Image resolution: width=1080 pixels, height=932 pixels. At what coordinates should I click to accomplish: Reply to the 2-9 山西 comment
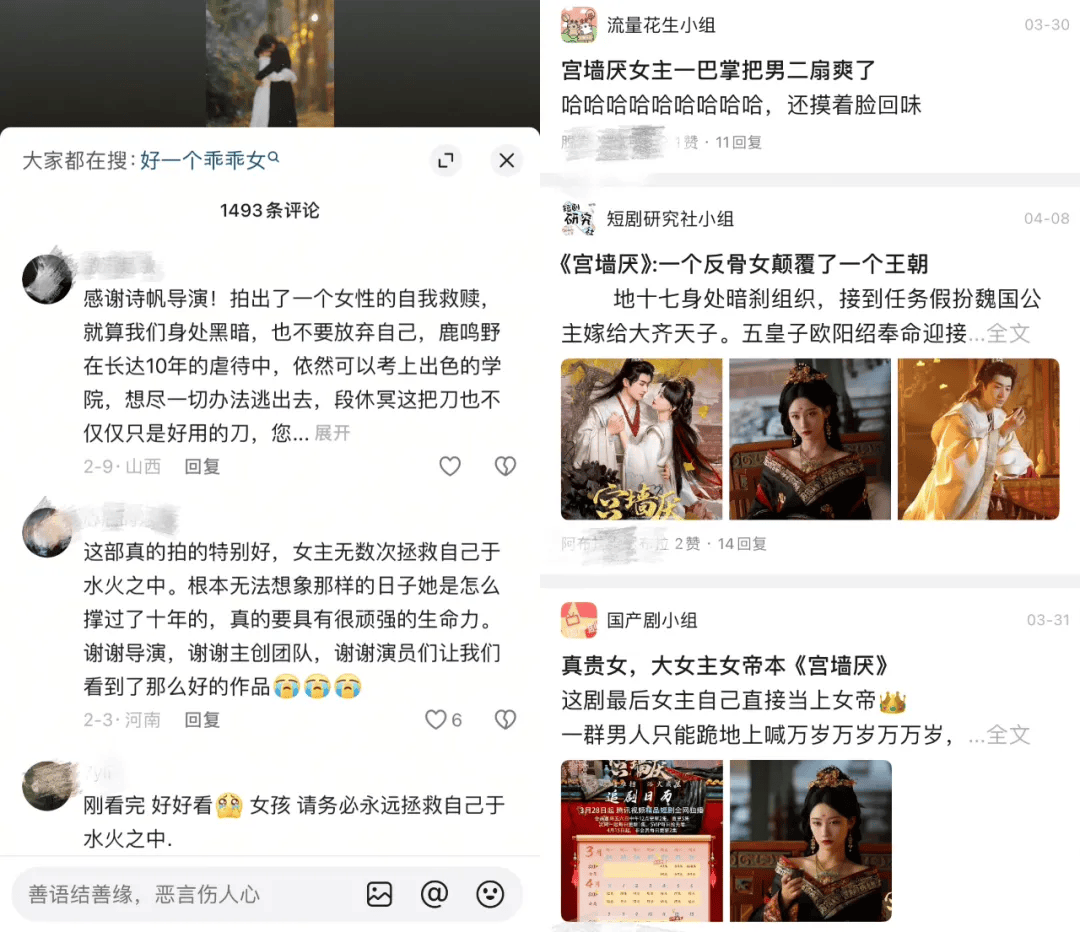(202, 466)
